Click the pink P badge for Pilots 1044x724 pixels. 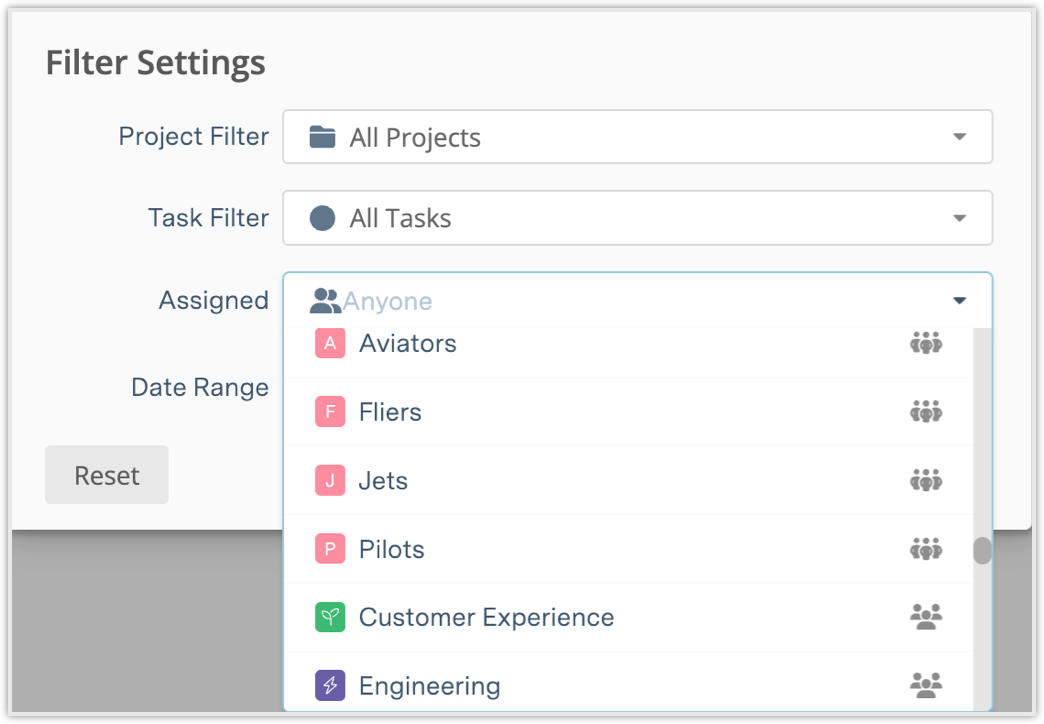[x=330, y=549]
